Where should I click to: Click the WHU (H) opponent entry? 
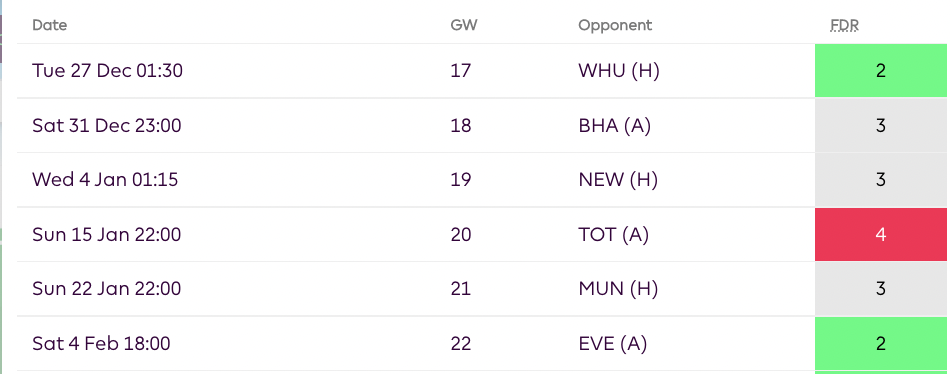tap(619, 71)
